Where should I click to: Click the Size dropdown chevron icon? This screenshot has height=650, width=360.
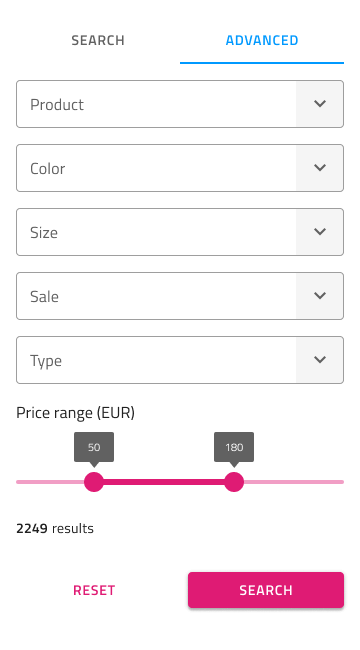tap(320, 232)
